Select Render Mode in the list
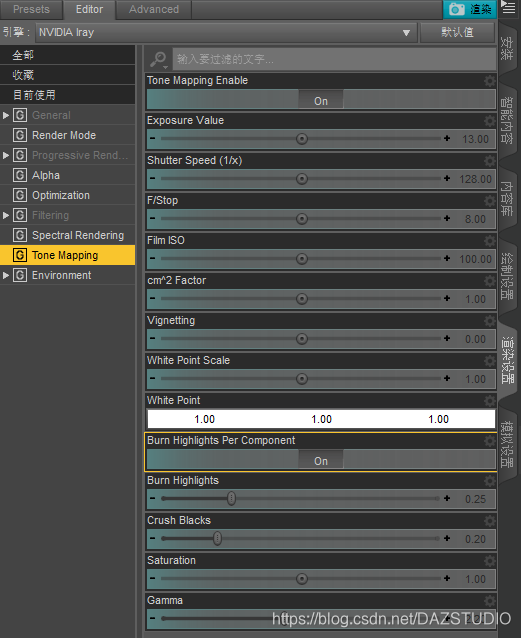Viewport: 521px width, 638px height. tap(68, 135)
